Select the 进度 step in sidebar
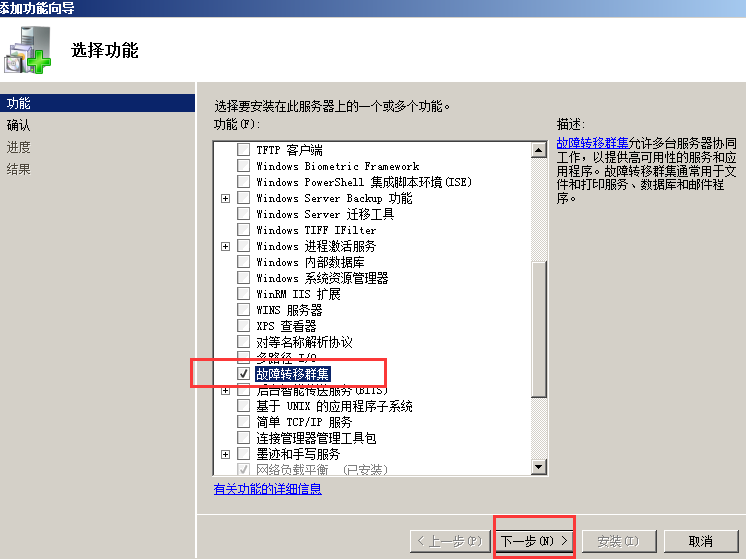The height and width of the screenshot is (559, 746). pyautogui.click(x=19, y=147)
